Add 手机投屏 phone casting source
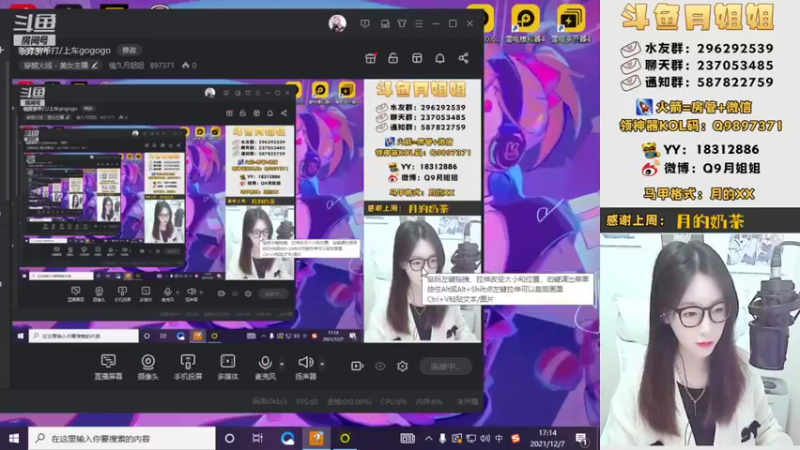 click(x=188, y=366)
